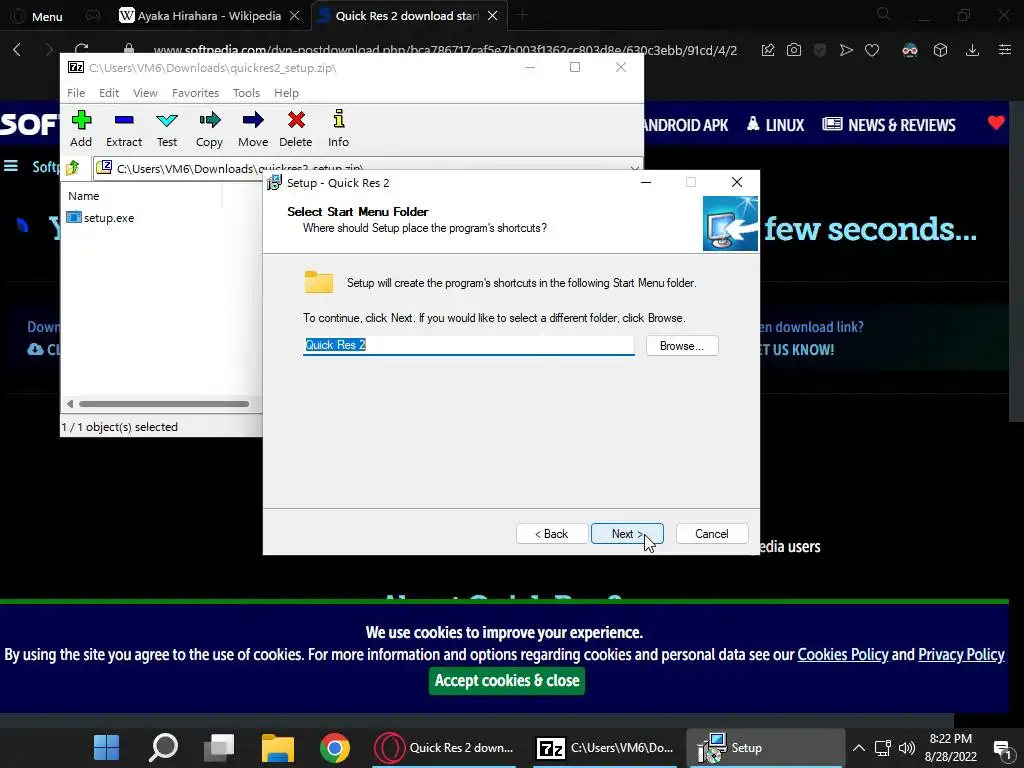The image size is (1024, 768).
Task: Close the Quick Res 2 download tab
Action: (492, 16)
